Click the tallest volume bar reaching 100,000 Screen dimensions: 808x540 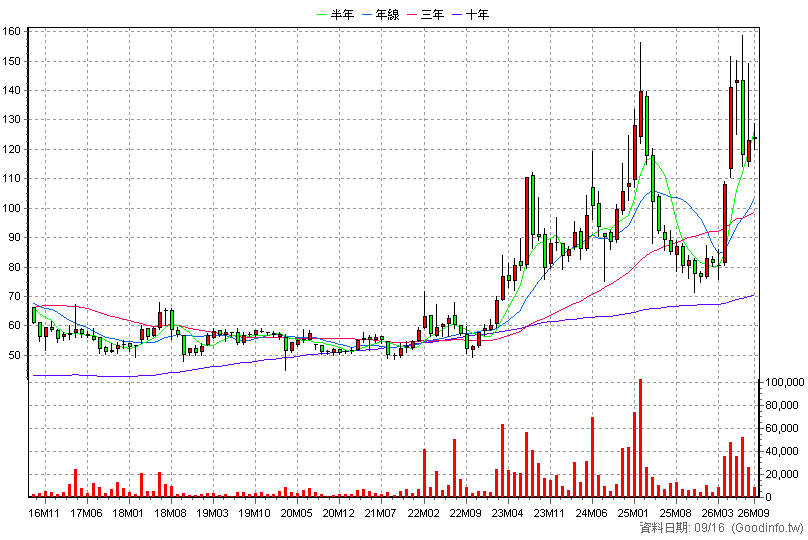[641, 438]
